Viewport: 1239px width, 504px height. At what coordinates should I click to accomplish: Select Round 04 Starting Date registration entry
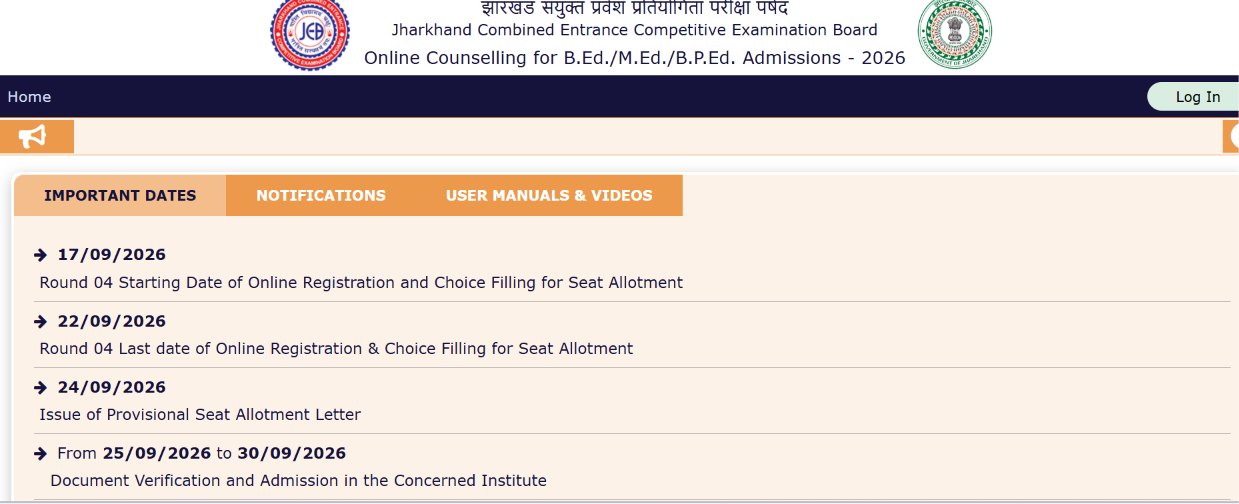[361, 283]
